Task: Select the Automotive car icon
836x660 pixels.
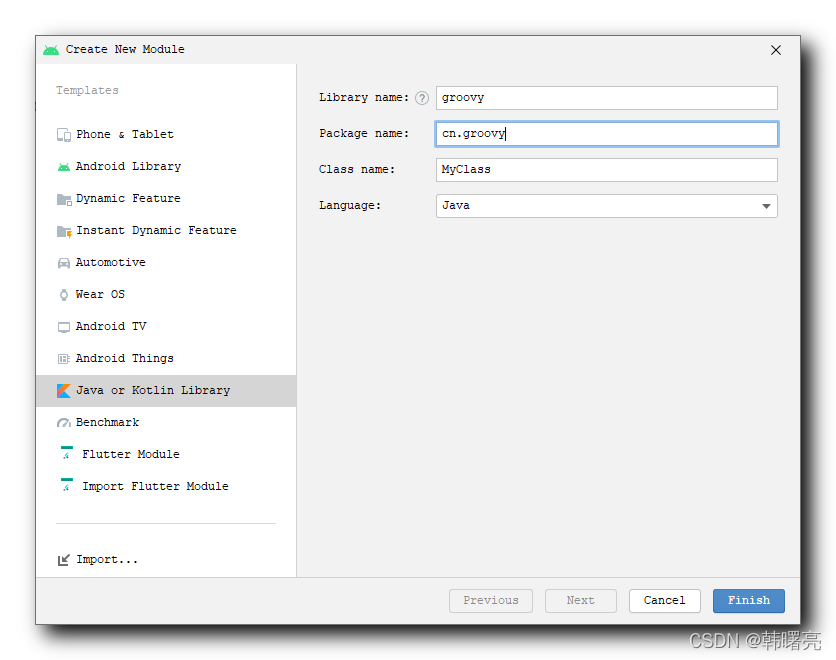Action: click(64, 263)
